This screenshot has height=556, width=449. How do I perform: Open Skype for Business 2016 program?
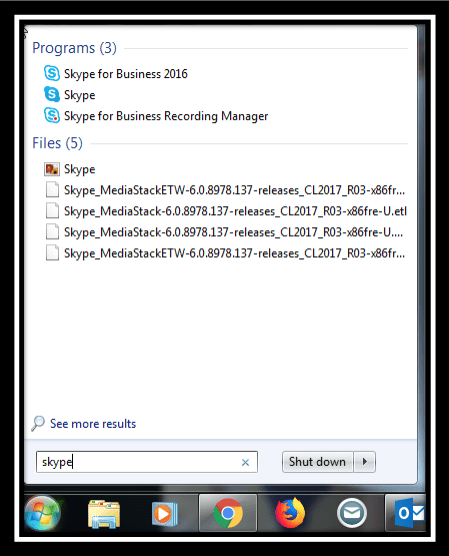[x=116, y=74]
